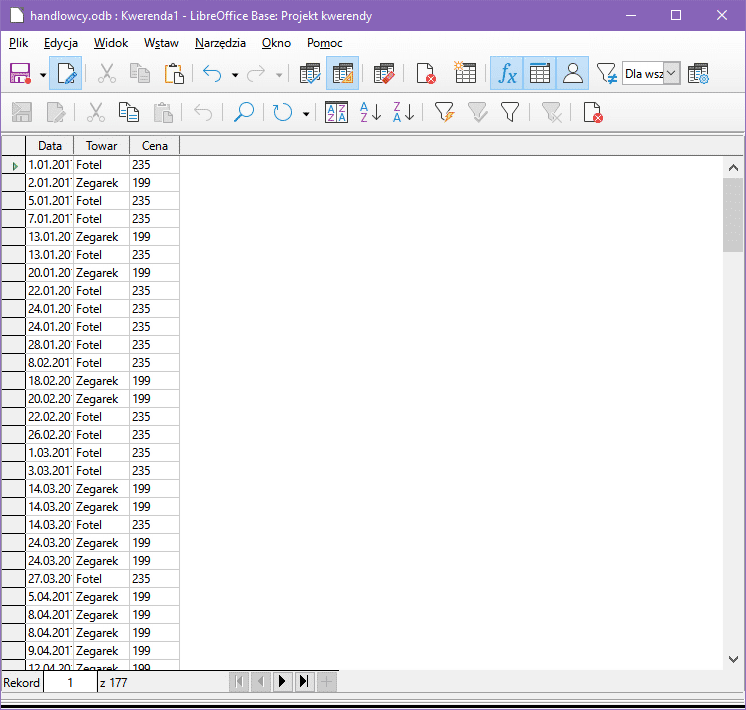Click the AutoFilter funnel icon
Viewport: 746px width, 710px height.
[444, 112]
